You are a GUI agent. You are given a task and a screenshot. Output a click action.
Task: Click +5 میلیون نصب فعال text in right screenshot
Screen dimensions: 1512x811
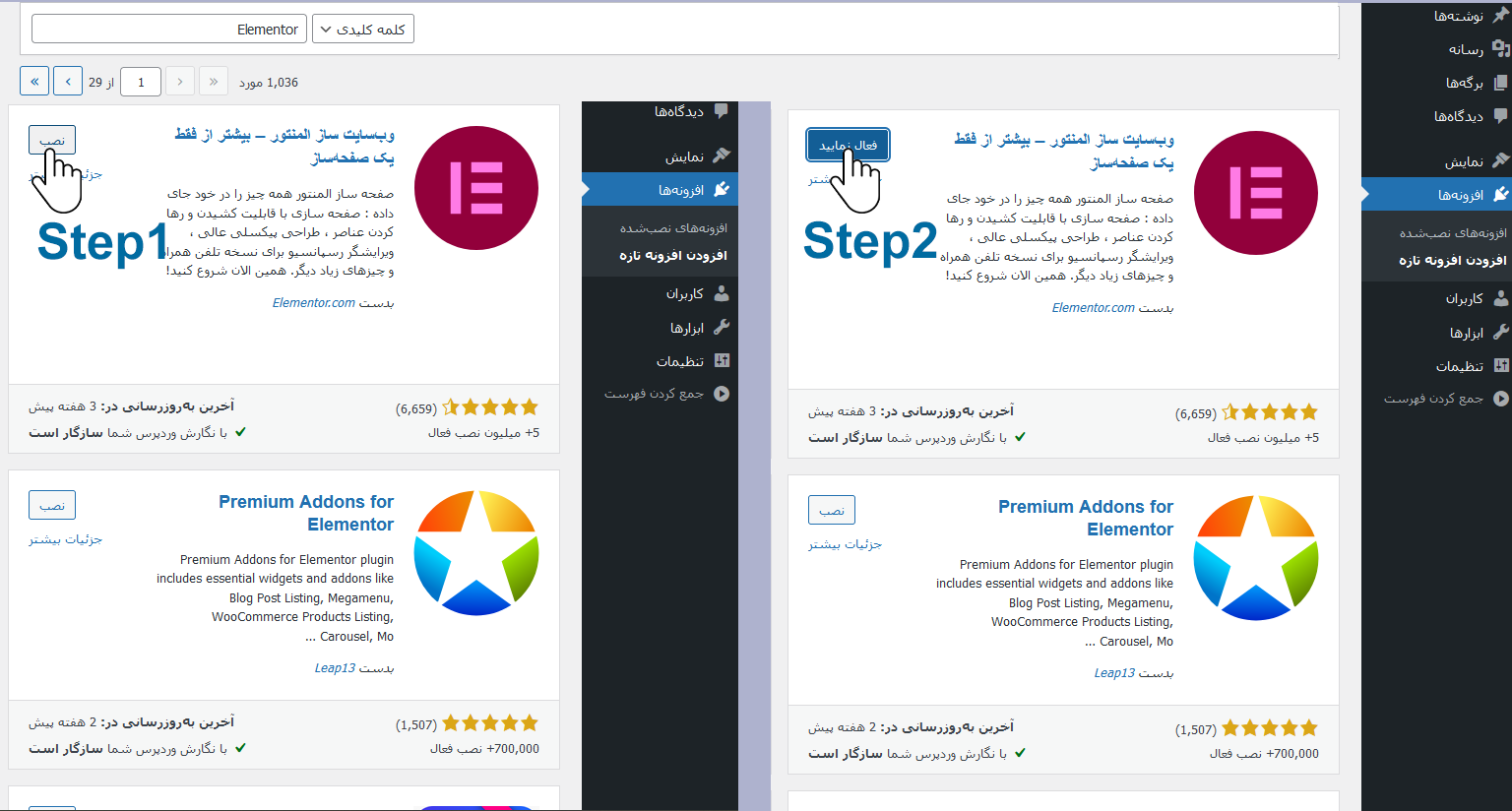tap(1263, 438)
